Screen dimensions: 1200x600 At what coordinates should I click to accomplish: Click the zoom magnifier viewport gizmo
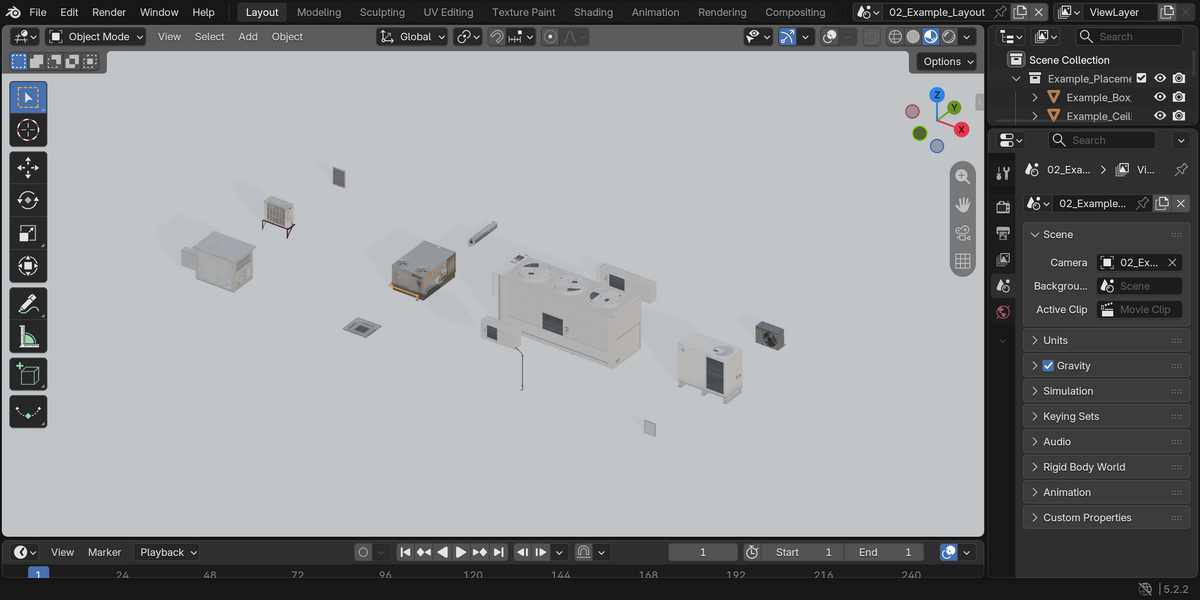tap(962, 176)
